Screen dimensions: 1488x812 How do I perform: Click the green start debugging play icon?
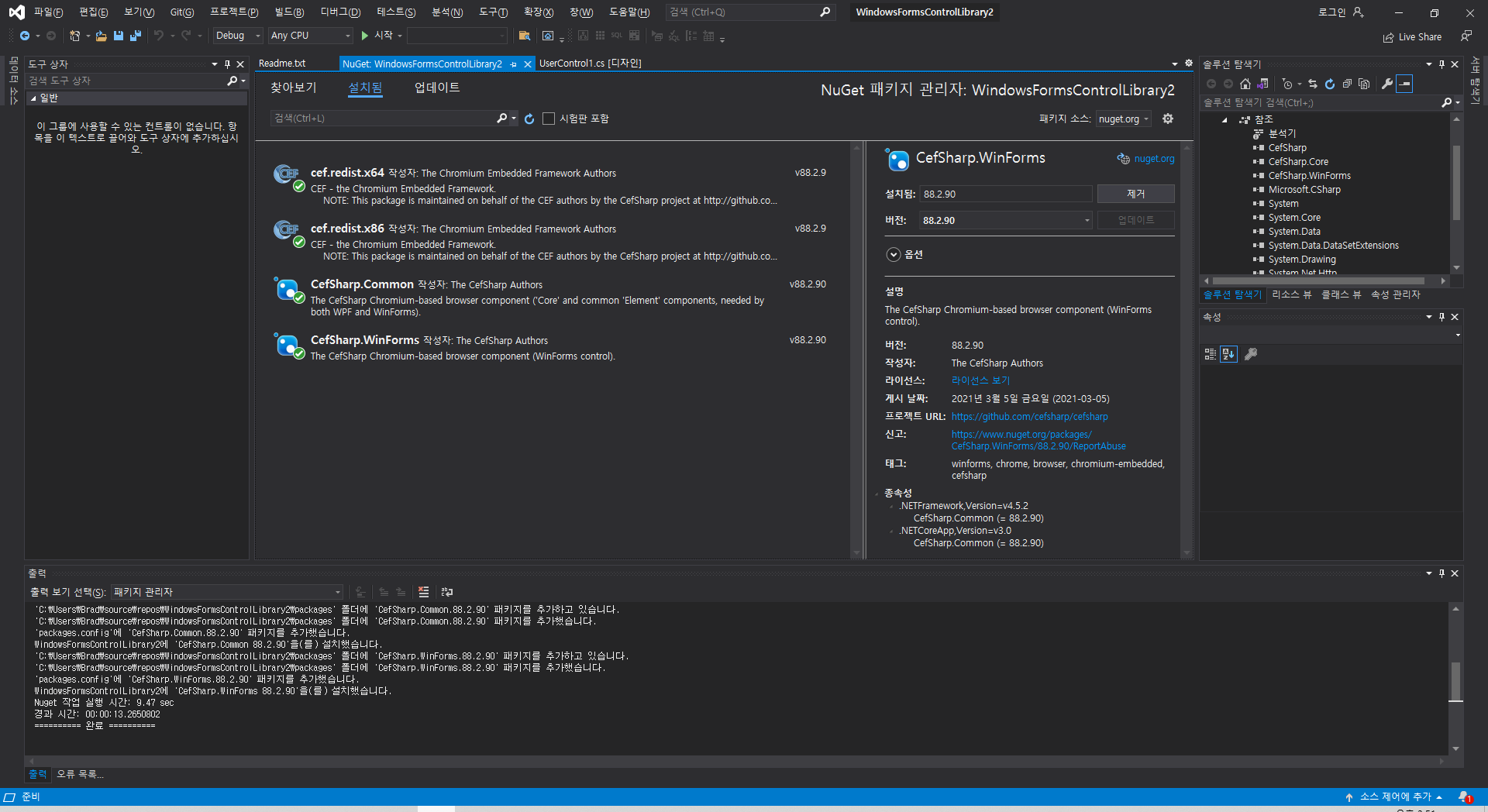[x=365, y=36]
